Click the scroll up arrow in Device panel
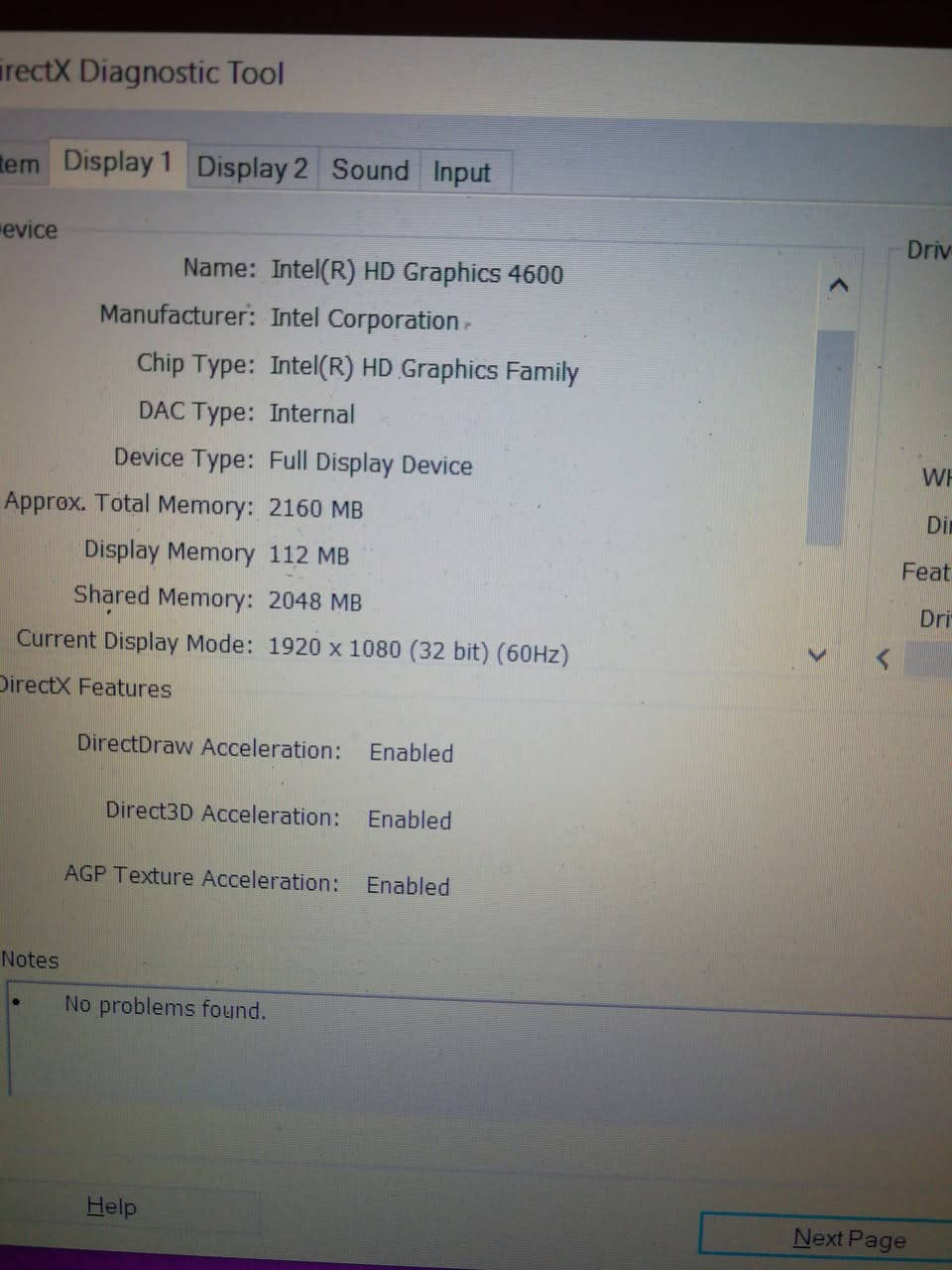952x1270 pixels. (x=839, y=285)
